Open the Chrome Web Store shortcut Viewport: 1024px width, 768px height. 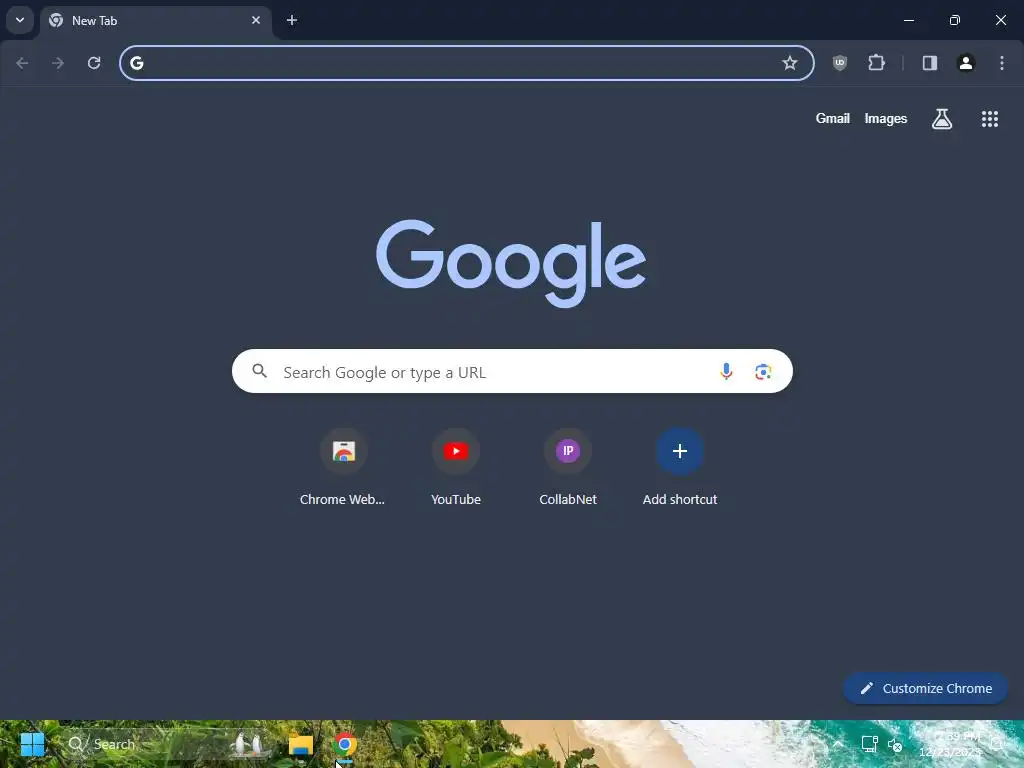[x=343, y=467]
